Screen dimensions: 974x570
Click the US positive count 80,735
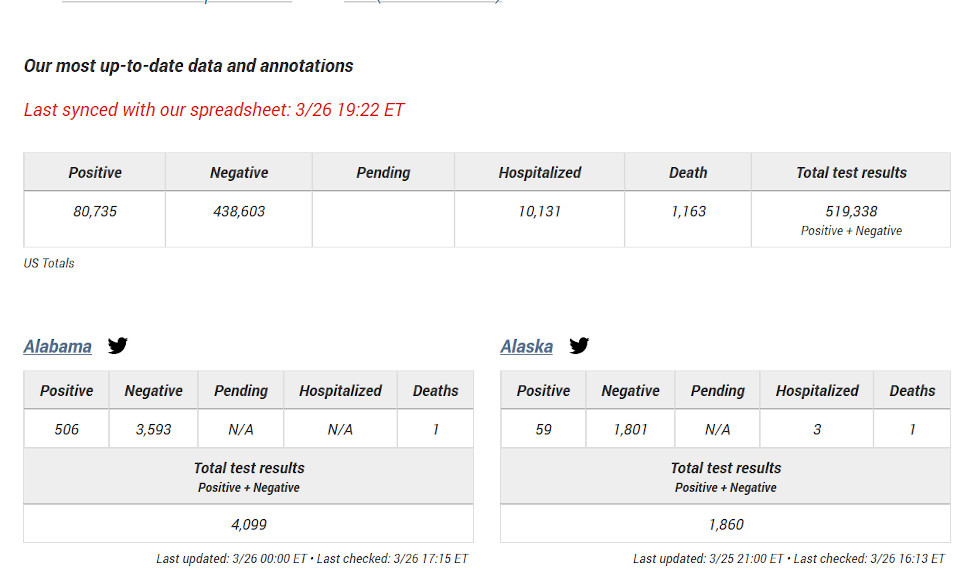(x=95, y=211)
